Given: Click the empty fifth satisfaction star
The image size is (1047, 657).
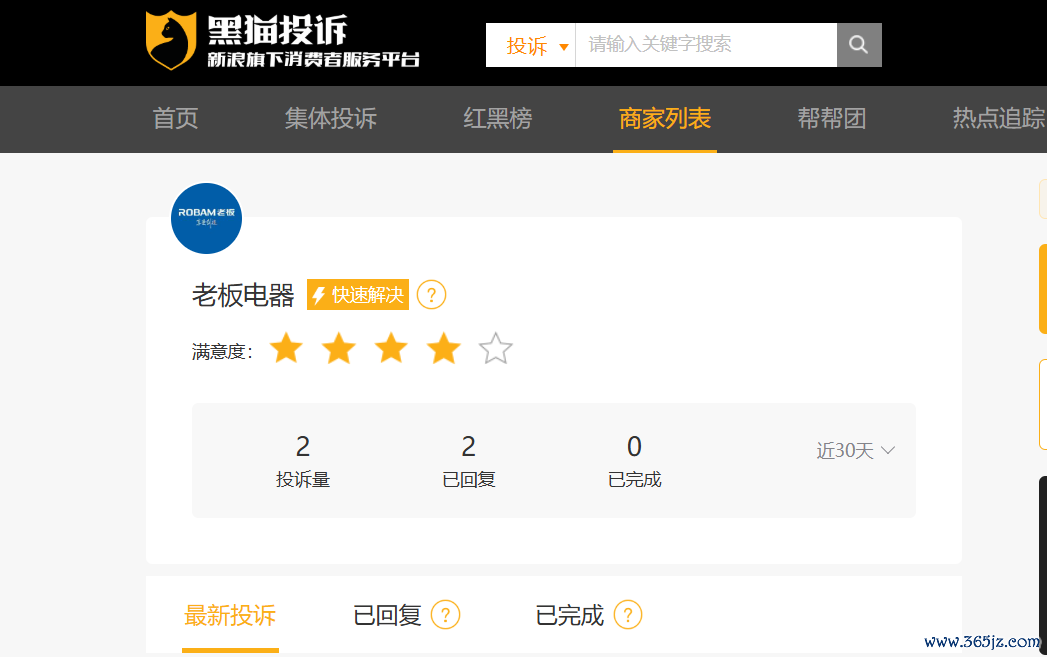Looking at the screenshot, I should click(495, 349).
